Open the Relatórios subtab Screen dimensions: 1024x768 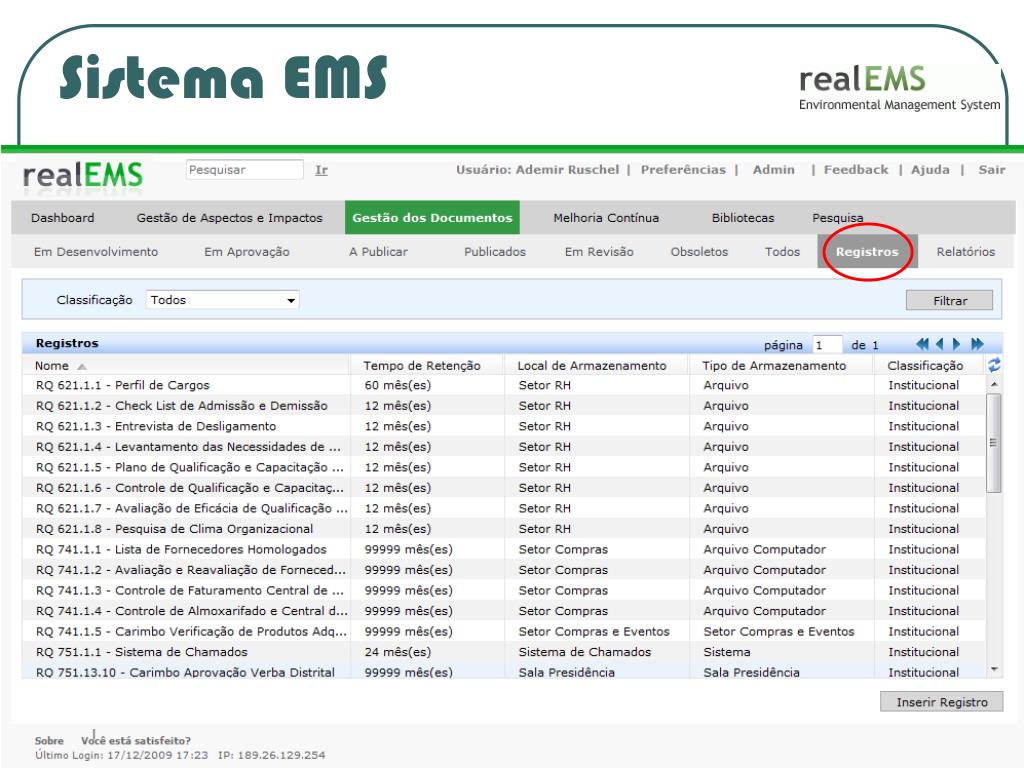pyautogui.click(x=965, y=251)
